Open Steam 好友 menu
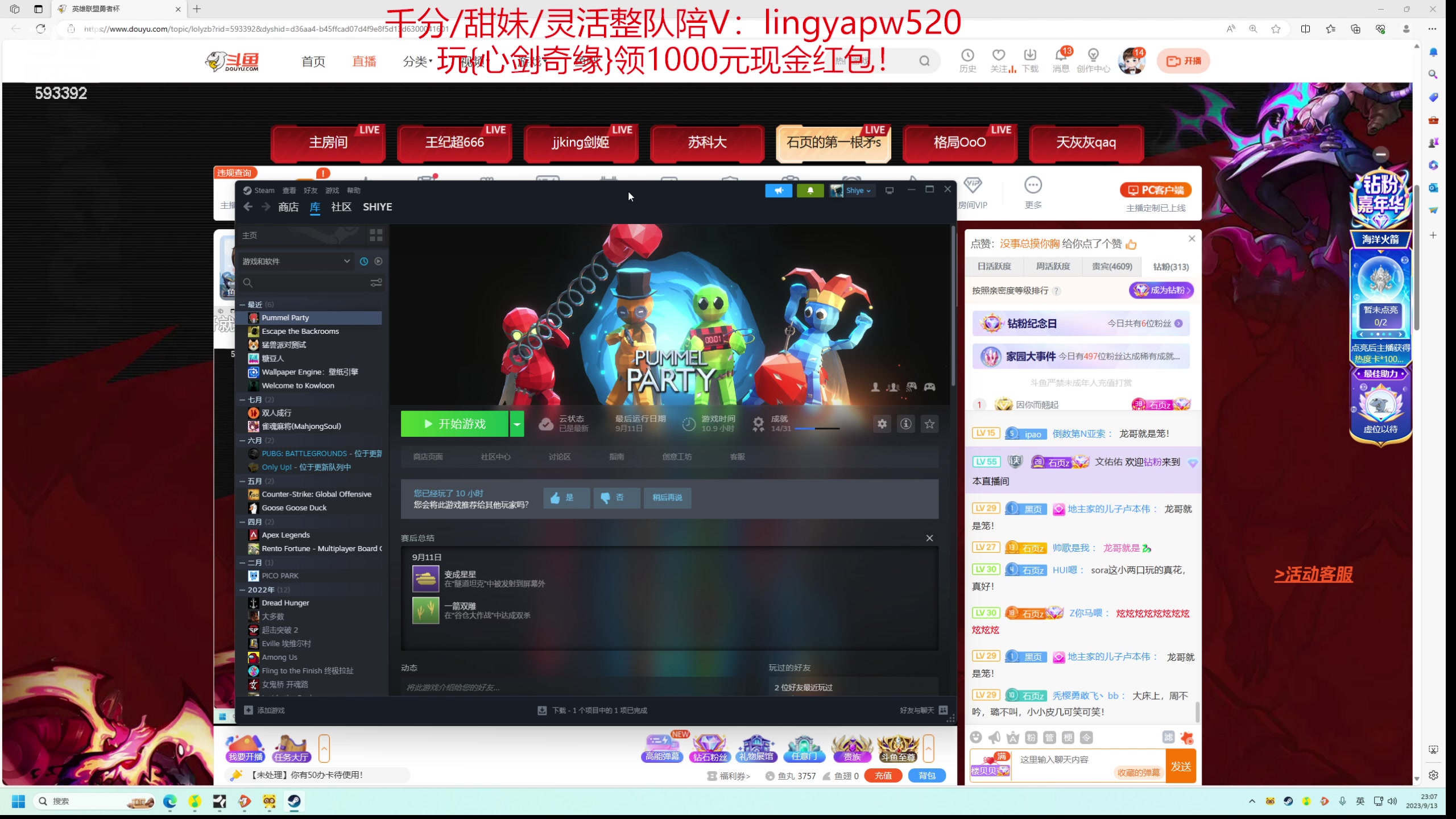1456x819 pixels. (310, 191)
